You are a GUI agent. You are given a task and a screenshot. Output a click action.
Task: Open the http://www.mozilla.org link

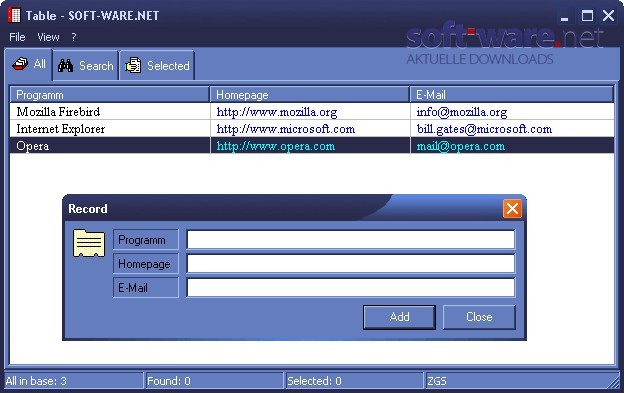277,112
